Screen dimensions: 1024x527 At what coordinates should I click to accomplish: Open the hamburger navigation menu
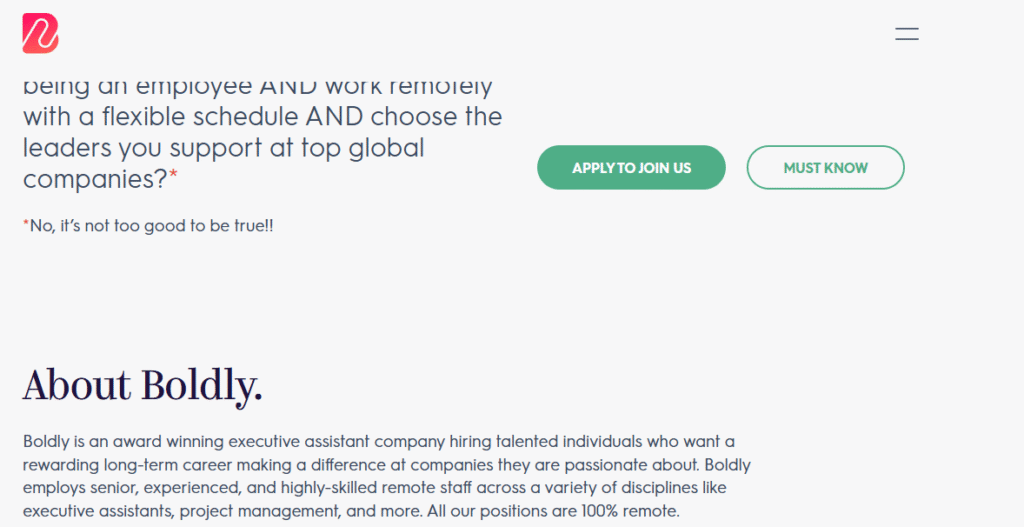click(x=907, y=34)
